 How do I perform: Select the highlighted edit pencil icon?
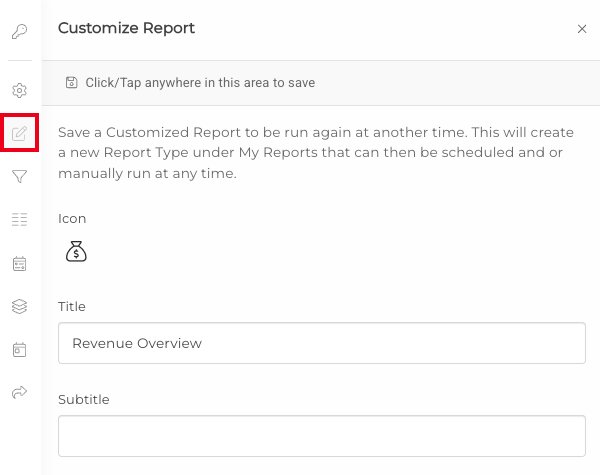click(x=19, y=133)
